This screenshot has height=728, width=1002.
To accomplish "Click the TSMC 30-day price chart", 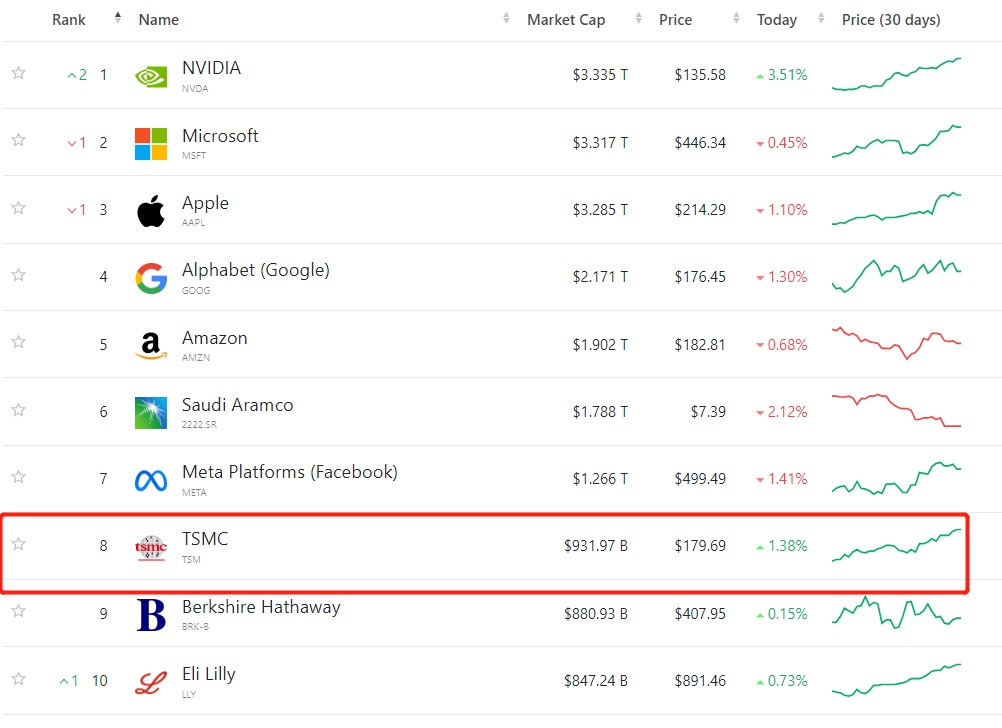I will click(x=896, y=545).
